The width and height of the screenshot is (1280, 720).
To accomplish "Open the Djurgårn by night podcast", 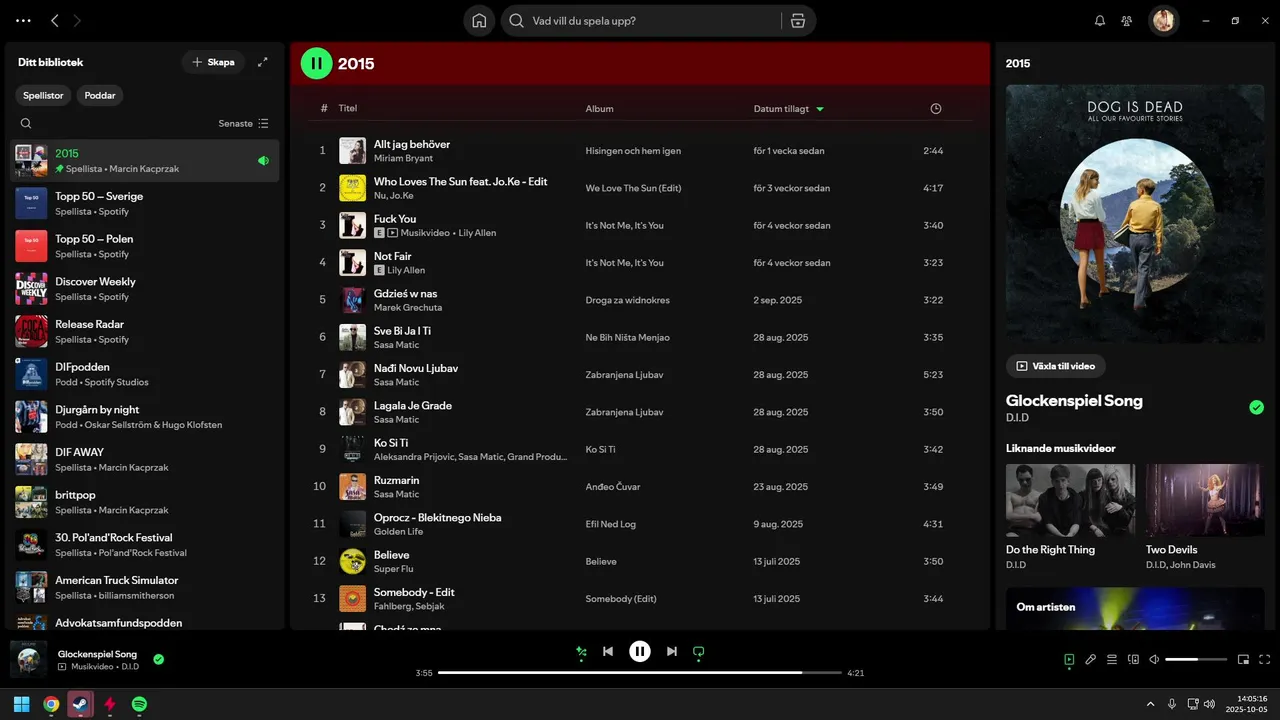I will 145,416.
